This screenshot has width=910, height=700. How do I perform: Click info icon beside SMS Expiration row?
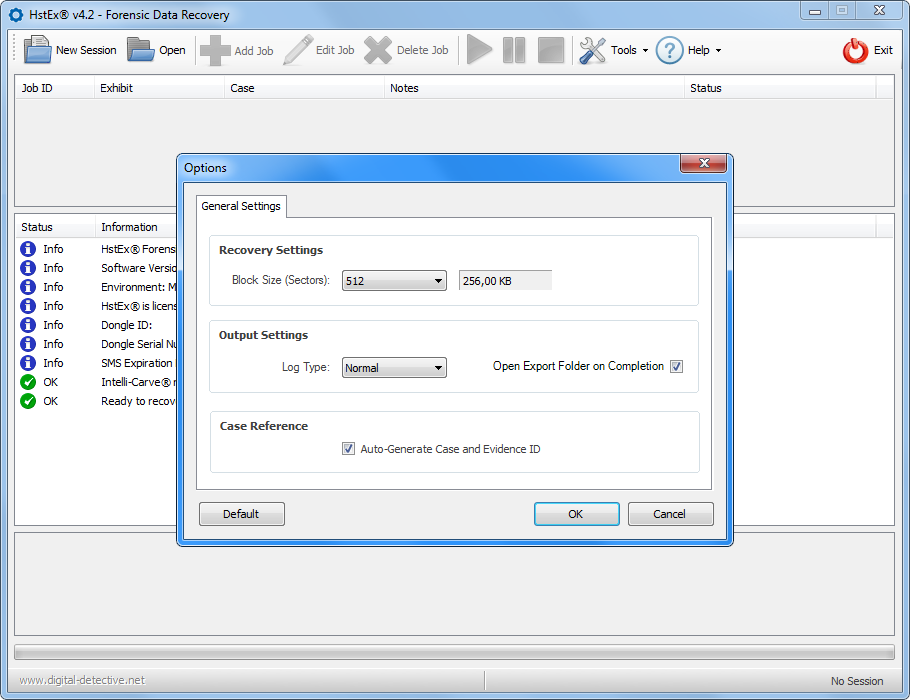click(28, 363)
